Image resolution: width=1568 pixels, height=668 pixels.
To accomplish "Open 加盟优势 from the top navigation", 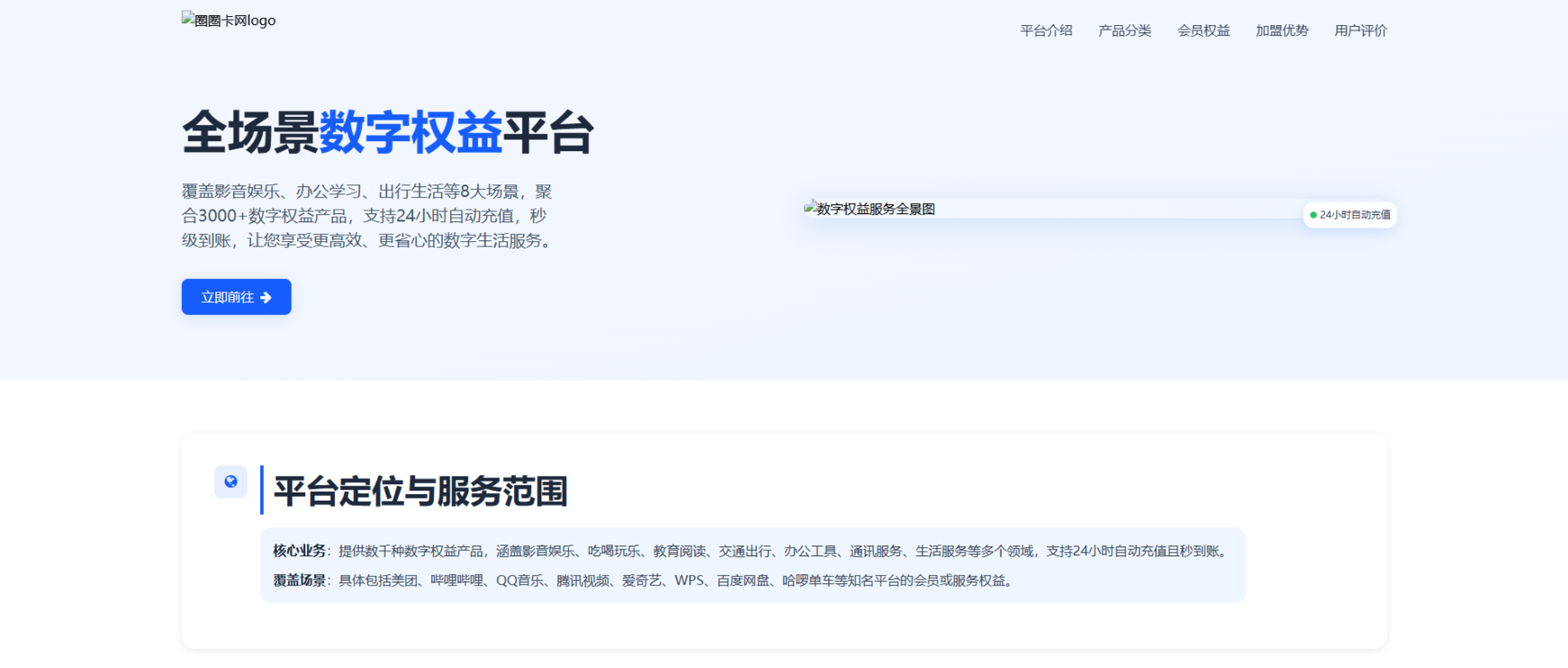I will (1282, 31).
